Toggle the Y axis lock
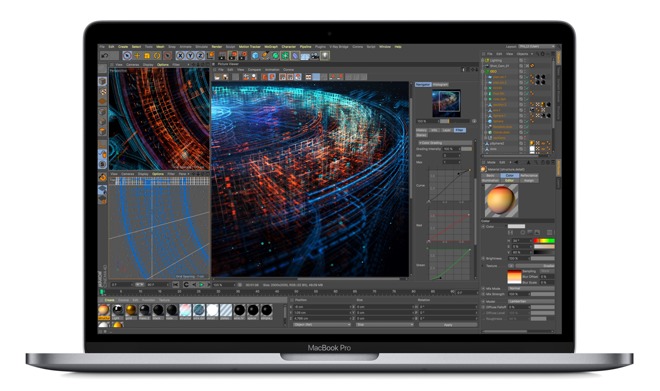 pyautogui.click(x=190, y=56)
